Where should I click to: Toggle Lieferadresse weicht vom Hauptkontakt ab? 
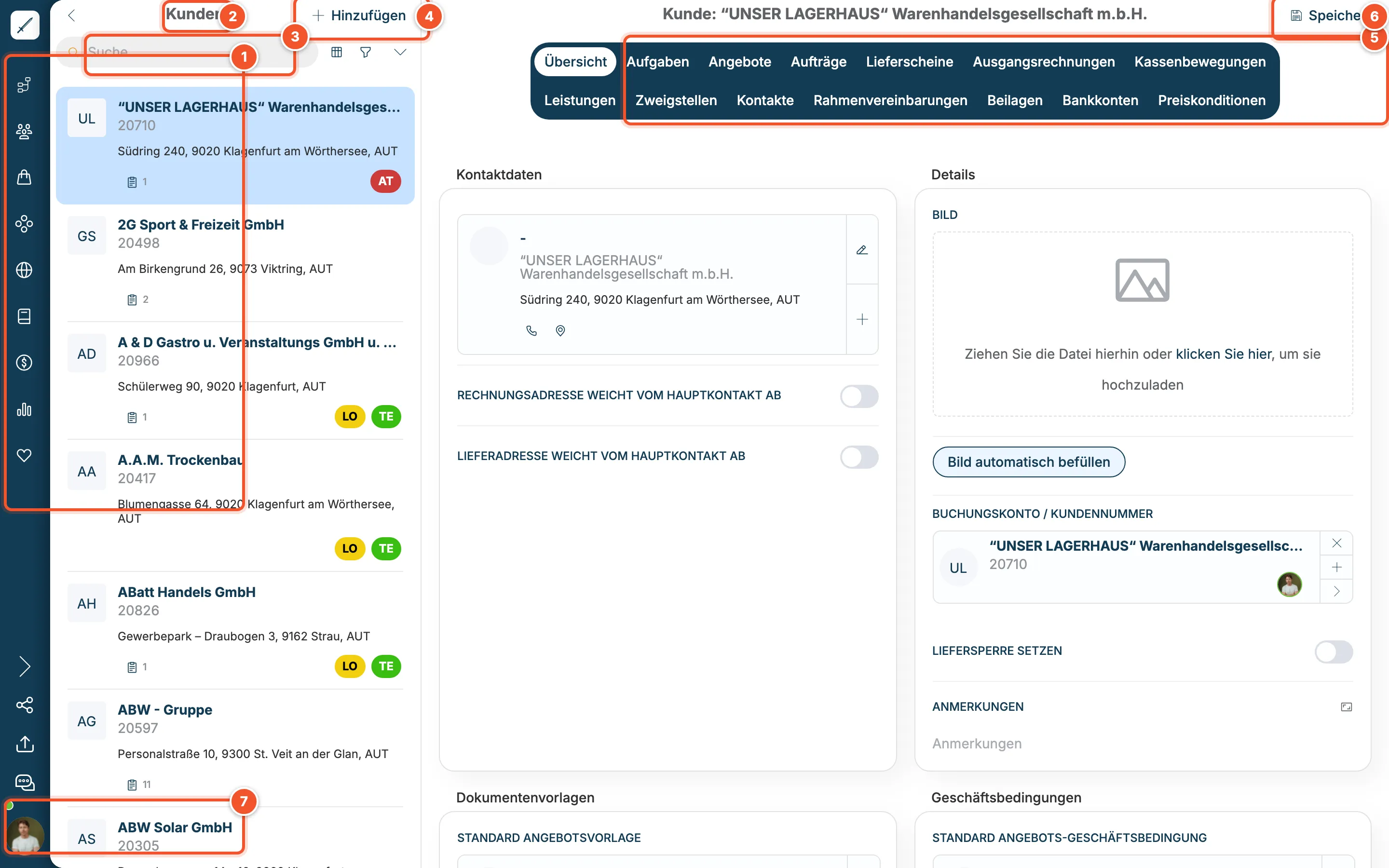(x=859, y=457)
